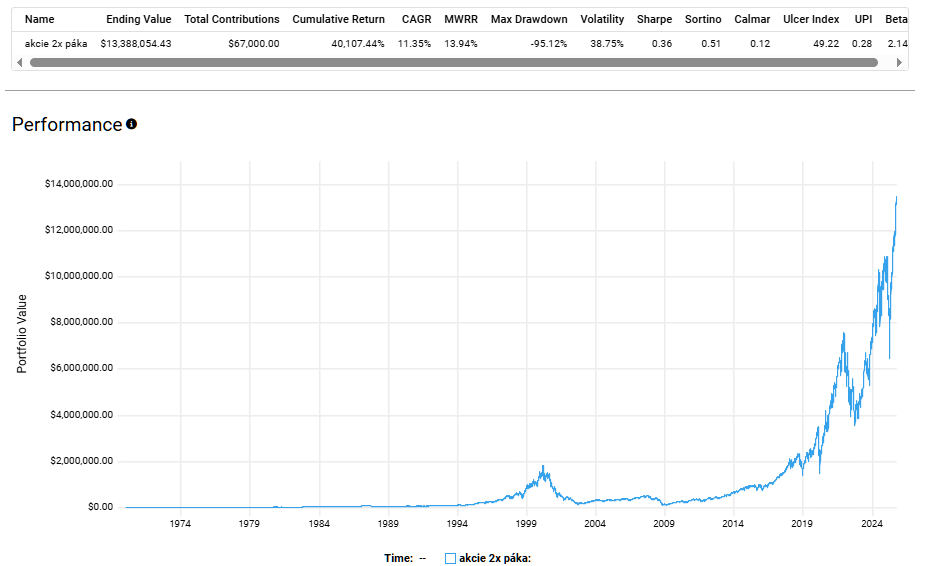Click the MWRR column header
This screenshot has width=926, height=566.
click(x=461, y=19)
